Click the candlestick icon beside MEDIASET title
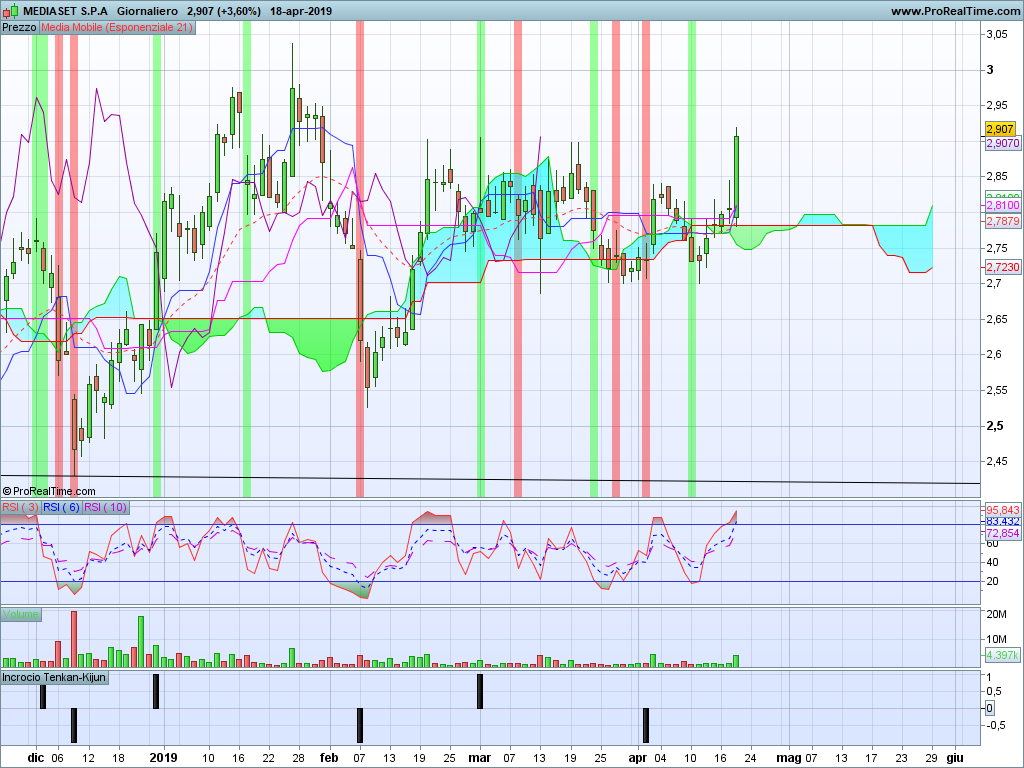Screen dimensions: 1024x768 tap(11, 10)
